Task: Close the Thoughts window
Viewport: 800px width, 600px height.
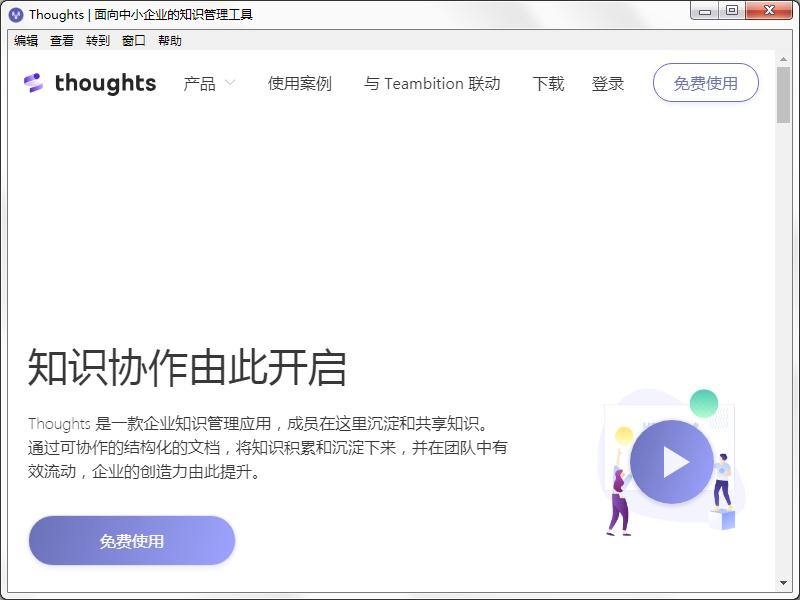Action: pos(768,11)
